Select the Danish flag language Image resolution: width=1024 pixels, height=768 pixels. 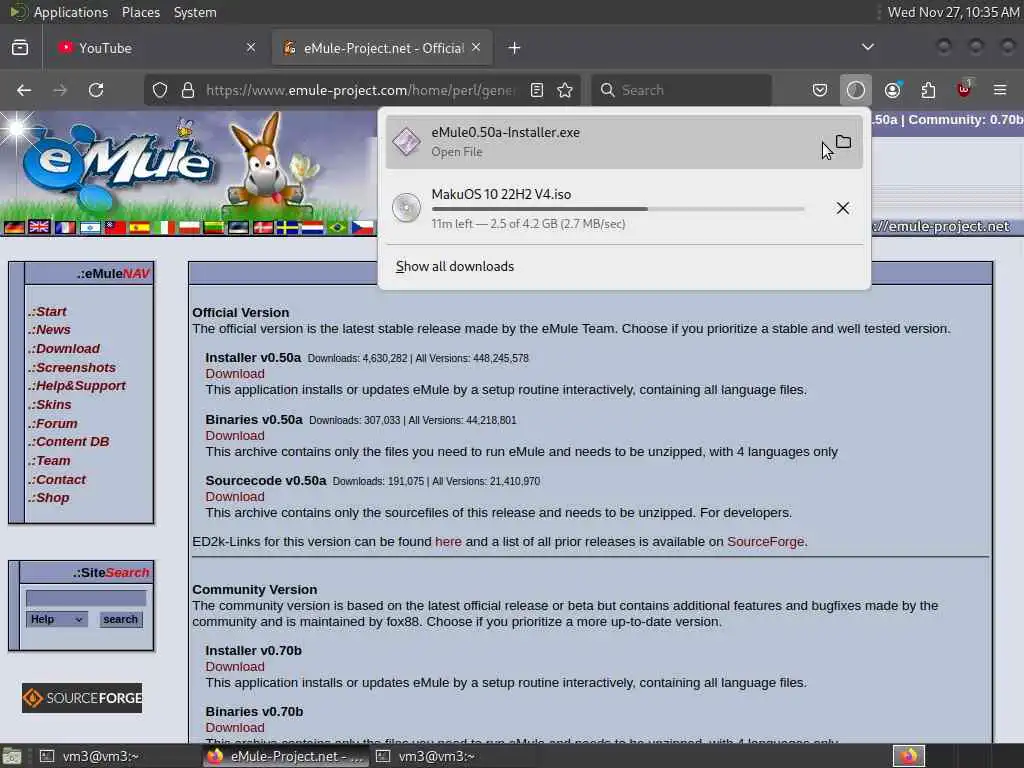pyautogui.click(x=263, y=227)
